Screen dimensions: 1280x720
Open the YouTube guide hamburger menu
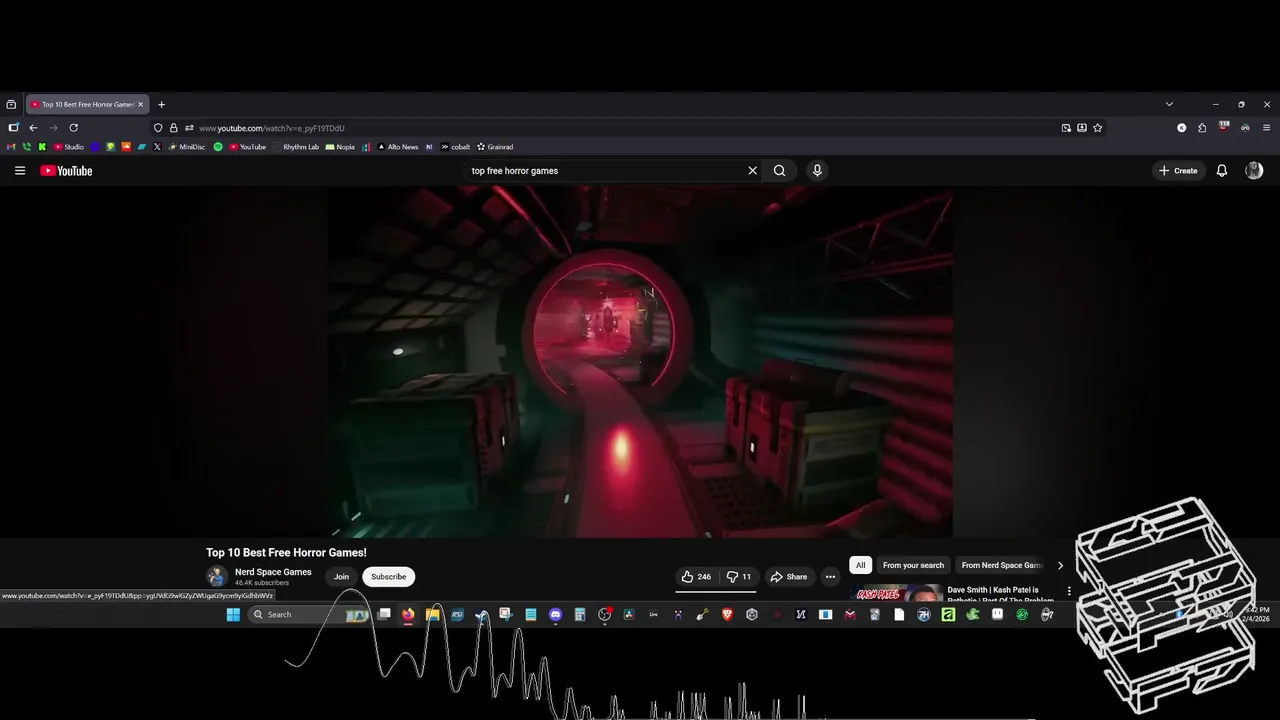click(x=20, y=171)
